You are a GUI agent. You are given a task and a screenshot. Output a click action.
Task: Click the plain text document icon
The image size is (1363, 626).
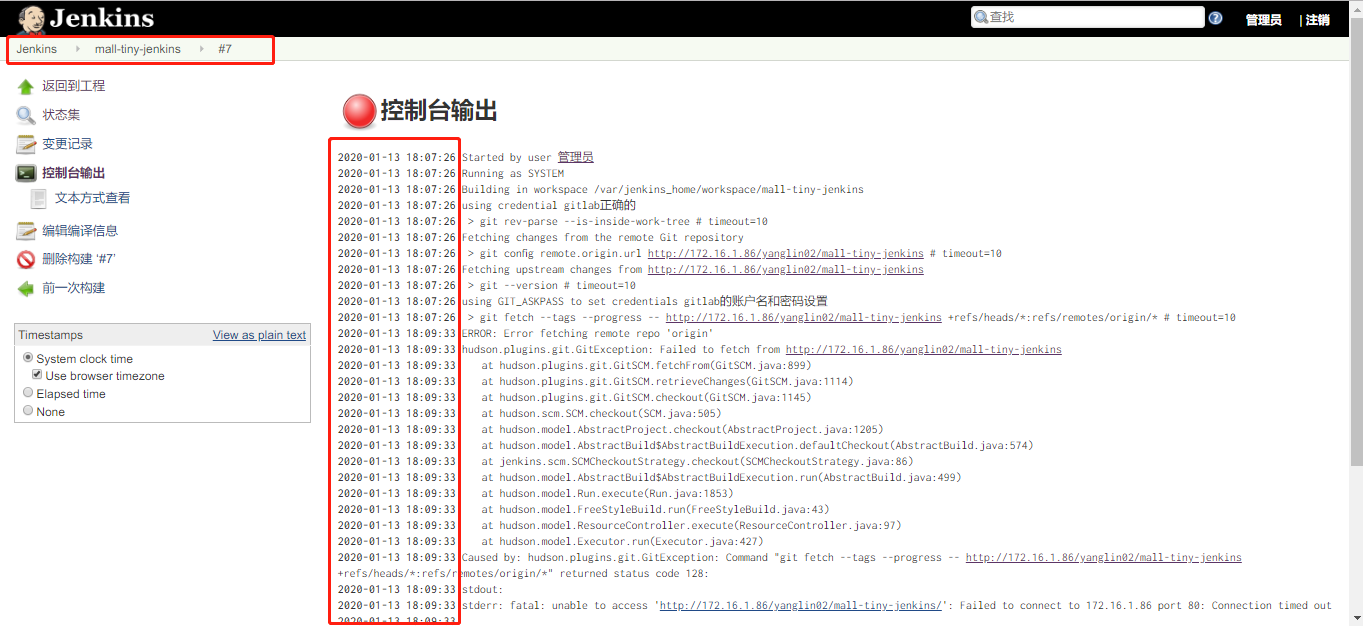tap(39, 198)
